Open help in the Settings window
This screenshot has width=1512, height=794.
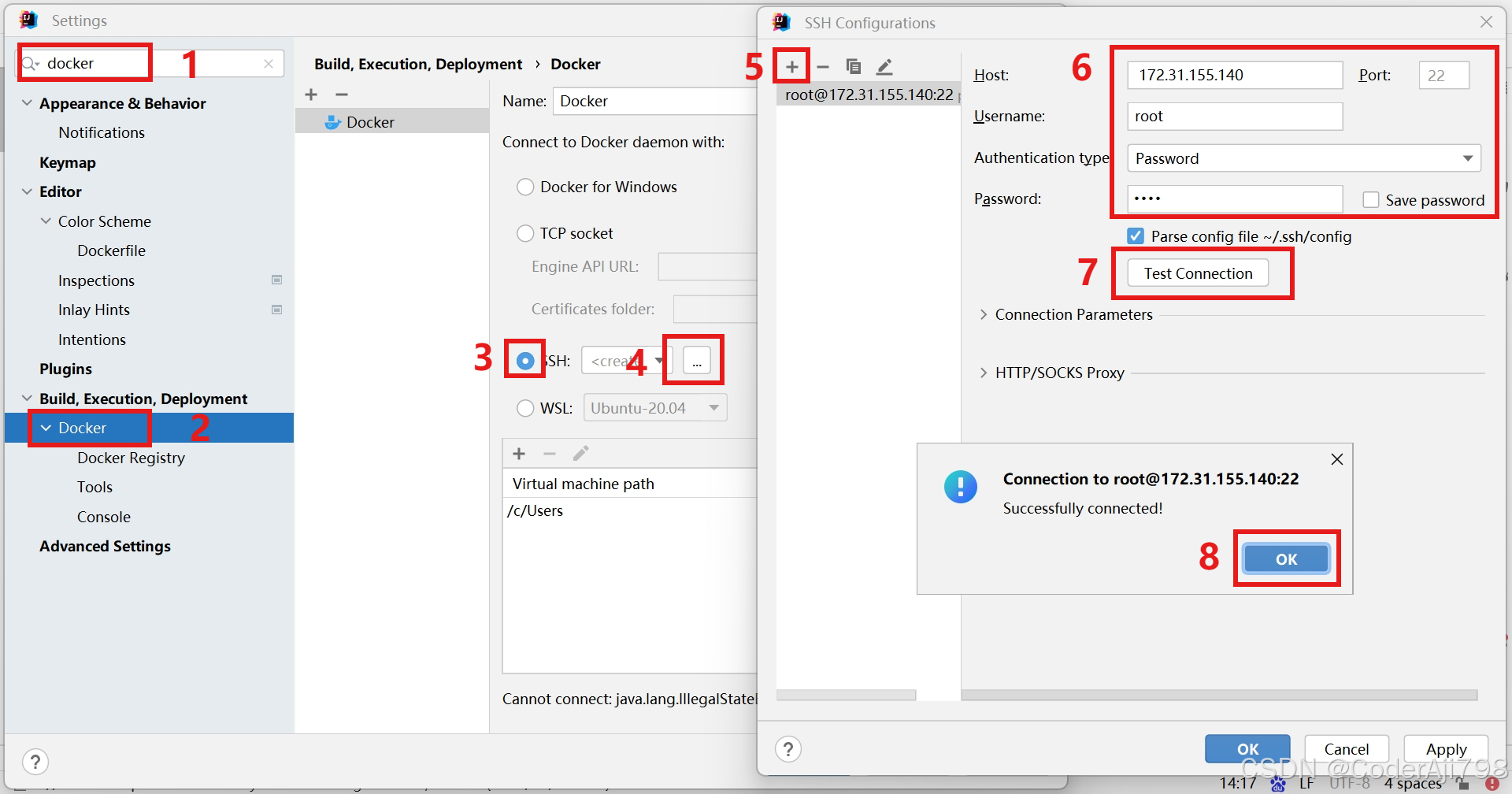pyautogui.click(x=35, y=762)
